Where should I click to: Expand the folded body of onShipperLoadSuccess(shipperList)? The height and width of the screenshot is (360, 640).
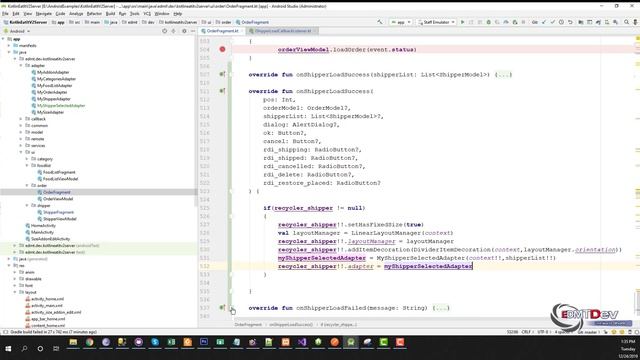point(503,75)
